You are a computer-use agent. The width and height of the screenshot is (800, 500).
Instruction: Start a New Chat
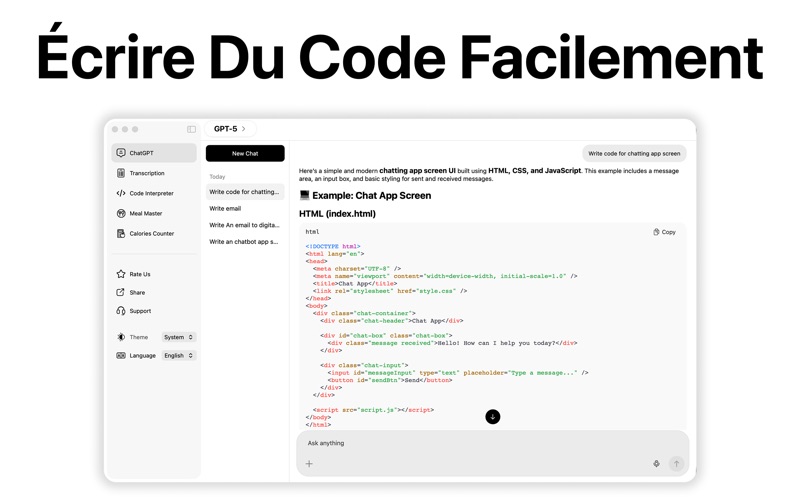pyautogui.click(x=245, y=153)
